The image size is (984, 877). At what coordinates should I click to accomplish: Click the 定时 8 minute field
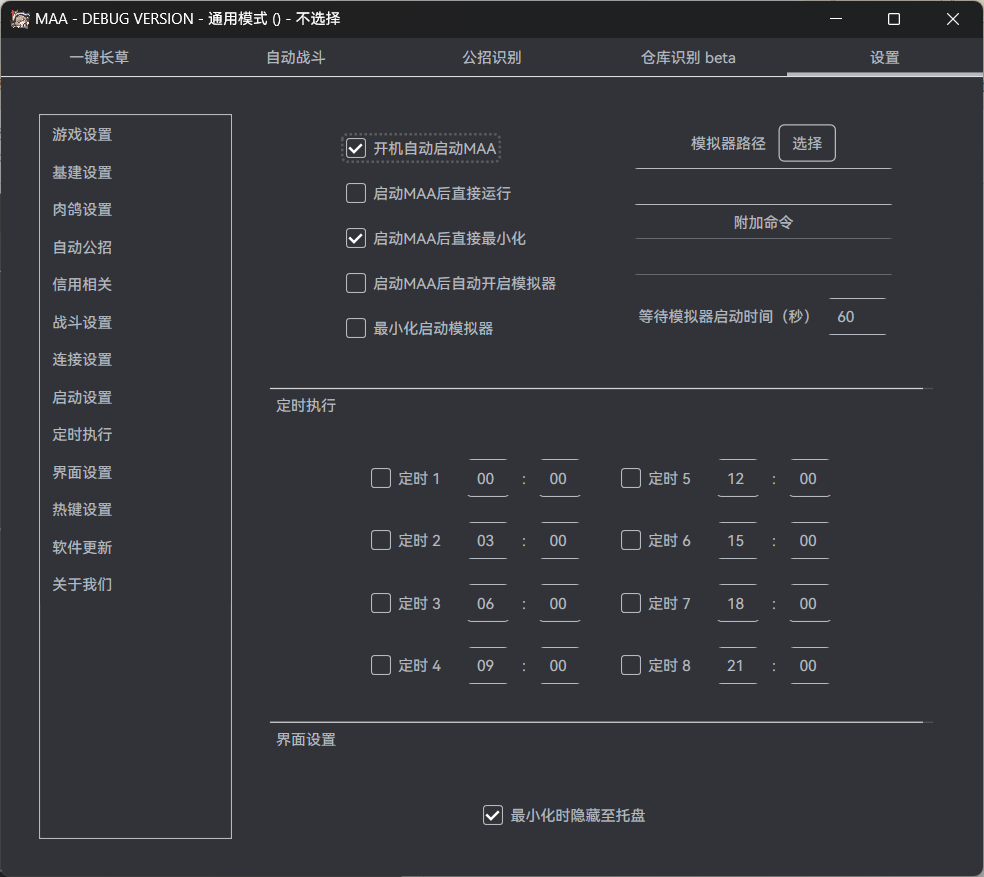[810, 665]
